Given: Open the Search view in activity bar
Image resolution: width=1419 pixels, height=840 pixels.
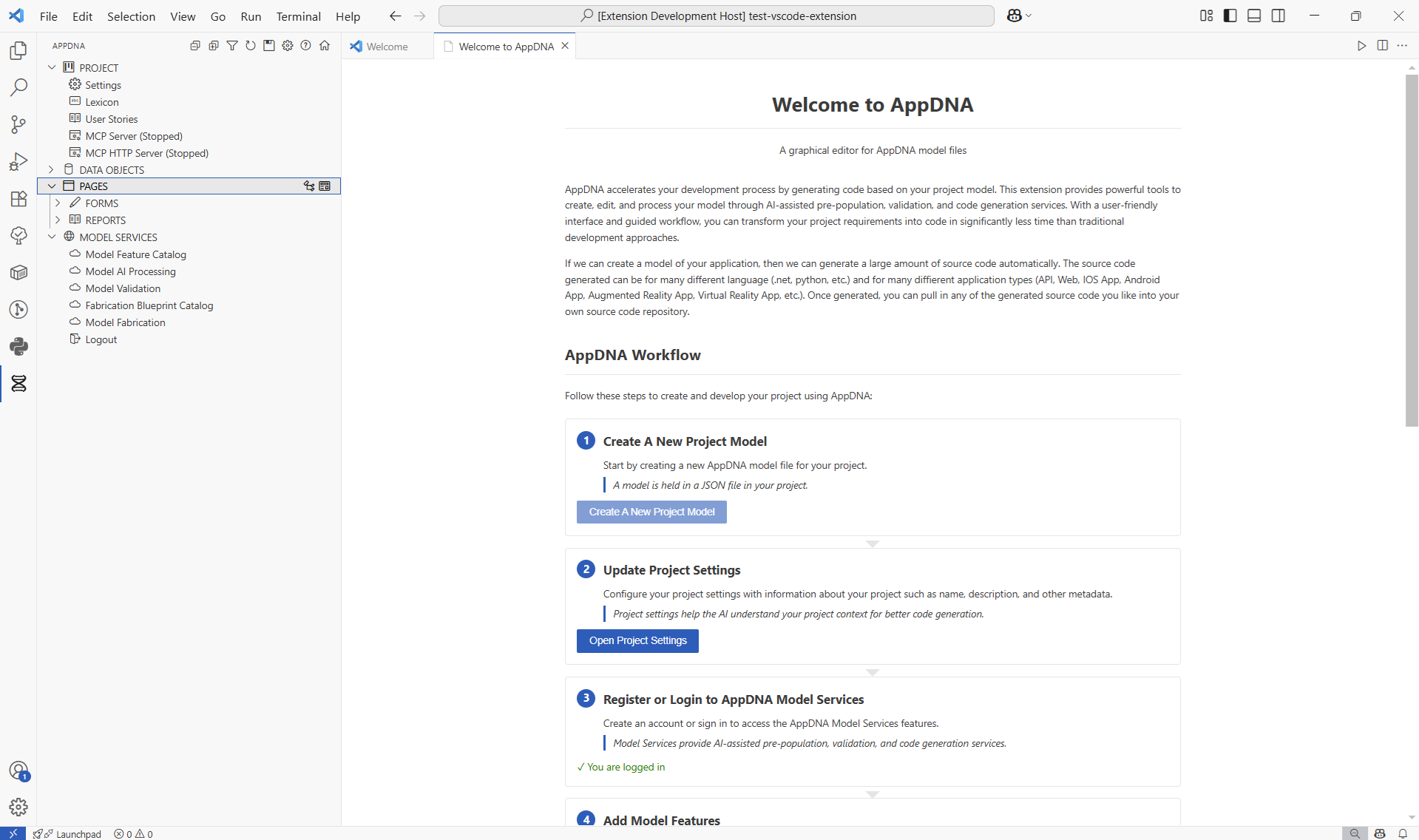Looking at the screenshot, I should coord(18,87).
